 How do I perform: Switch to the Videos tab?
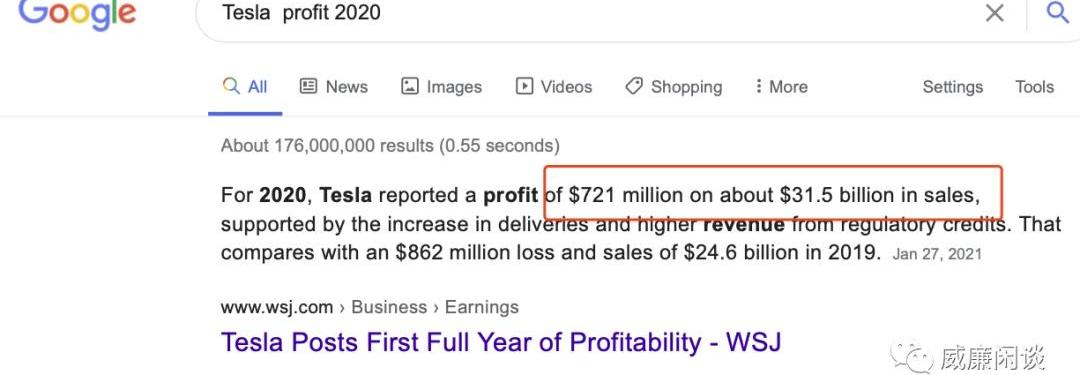tap(554, 87)
